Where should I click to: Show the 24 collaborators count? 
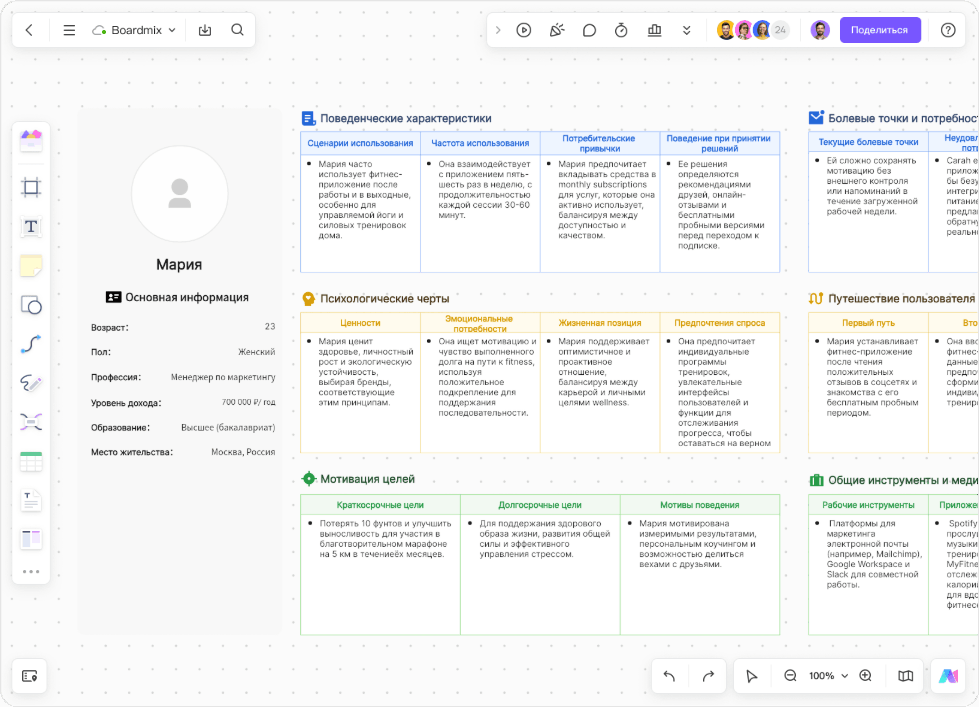tap(780, 30)
